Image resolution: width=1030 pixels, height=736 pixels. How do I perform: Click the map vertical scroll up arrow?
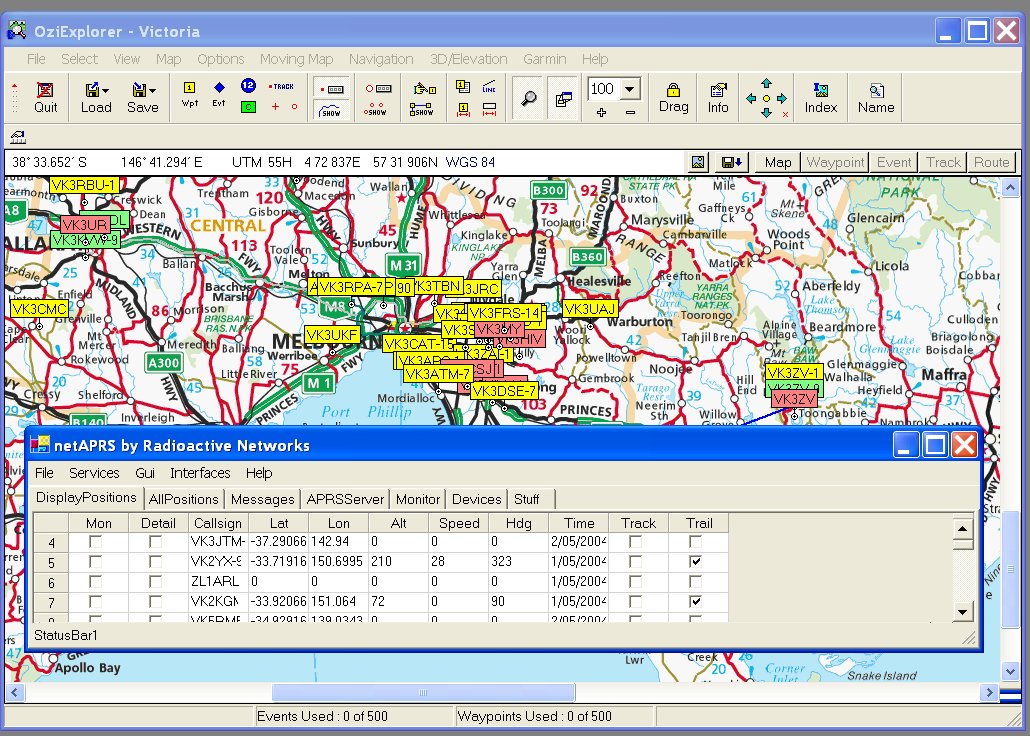[1010, 189]
